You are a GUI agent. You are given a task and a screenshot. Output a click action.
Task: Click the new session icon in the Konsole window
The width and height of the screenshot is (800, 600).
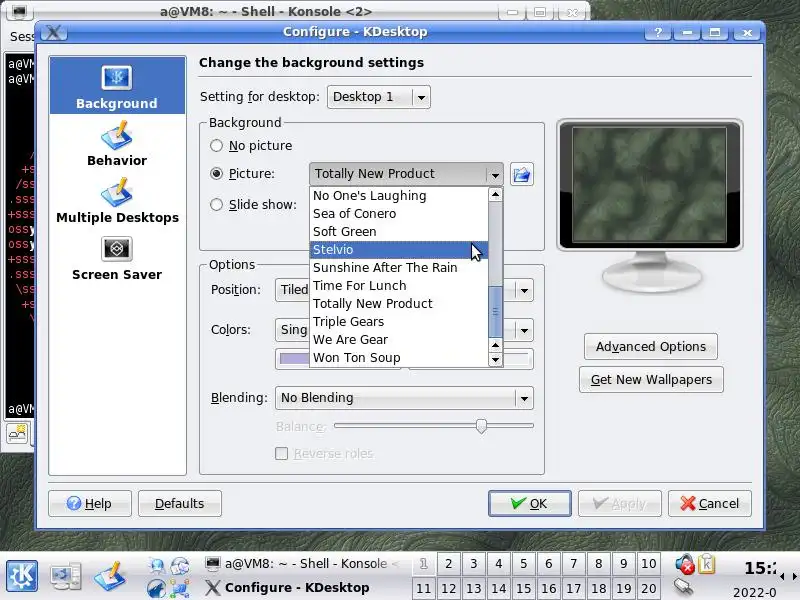pyautogui.click(x=17, y=434)
